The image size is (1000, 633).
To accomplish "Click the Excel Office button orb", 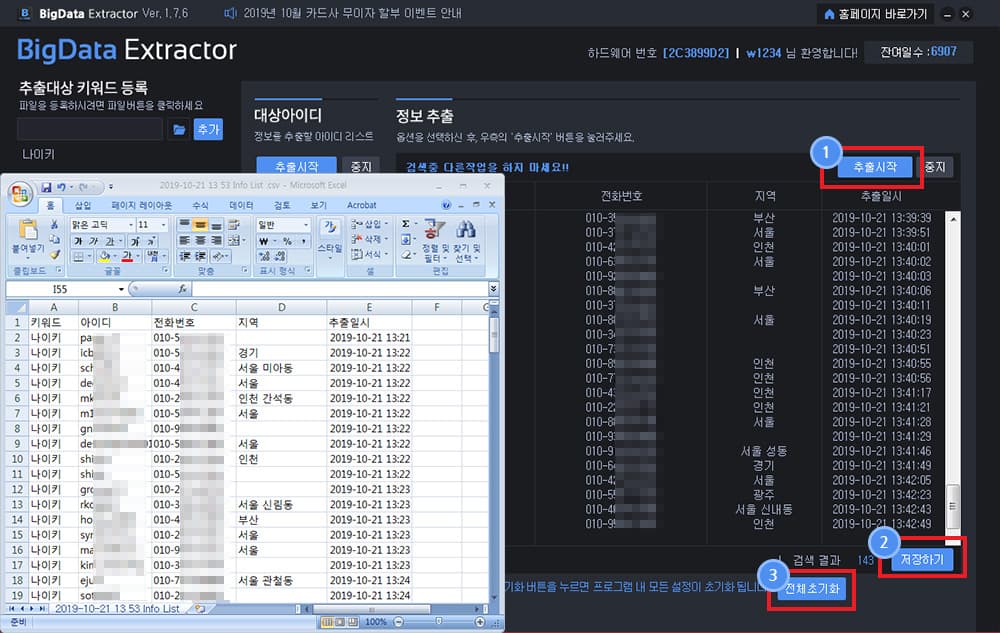I will coord(20,193).
